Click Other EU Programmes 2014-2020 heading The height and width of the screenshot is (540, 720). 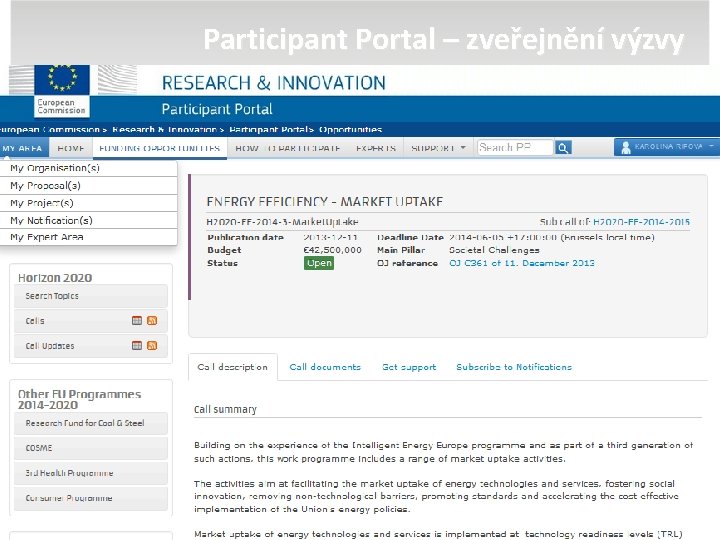click(x=79, y=399)
